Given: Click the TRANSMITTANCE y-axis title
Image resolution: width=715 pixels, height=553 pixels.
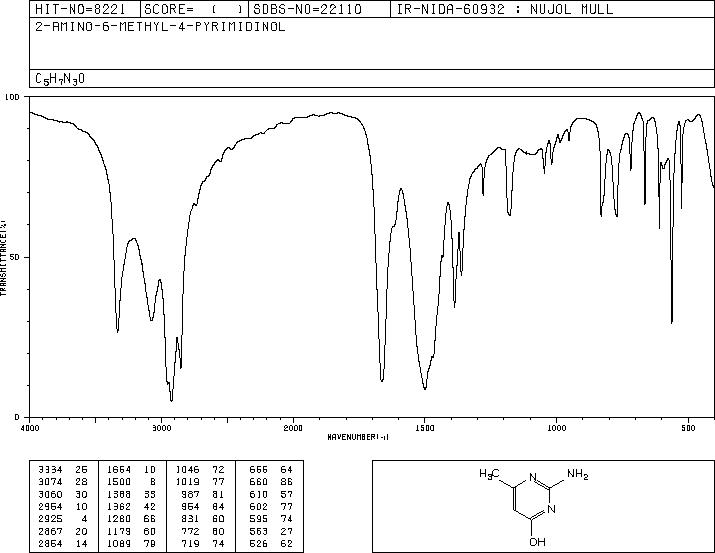Looking at the screenshot, I should [3, 257].
